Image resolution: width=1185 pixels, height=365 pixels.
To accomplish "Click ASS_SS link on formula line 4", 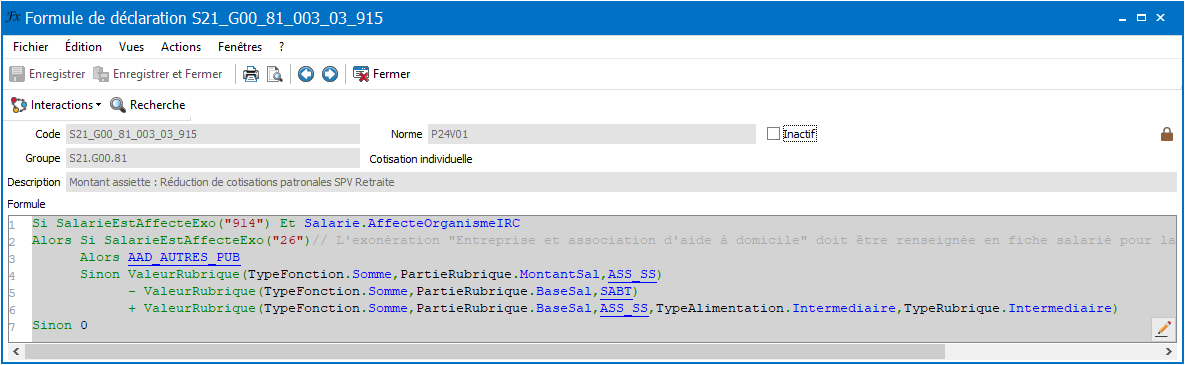I will pyautogui.click(x=632, y=274).
